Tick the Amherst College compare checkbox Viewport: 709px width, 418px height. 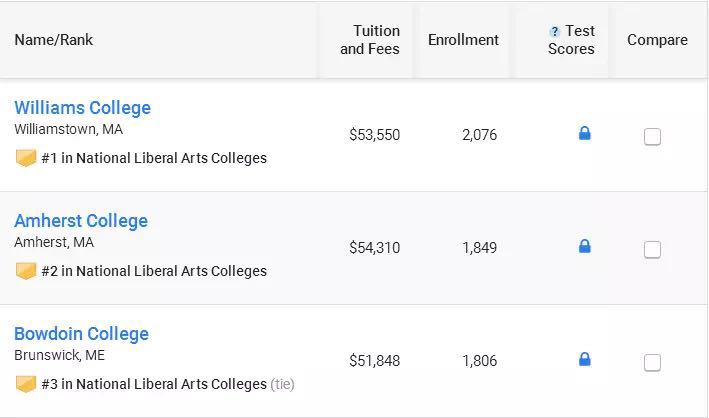652,250
